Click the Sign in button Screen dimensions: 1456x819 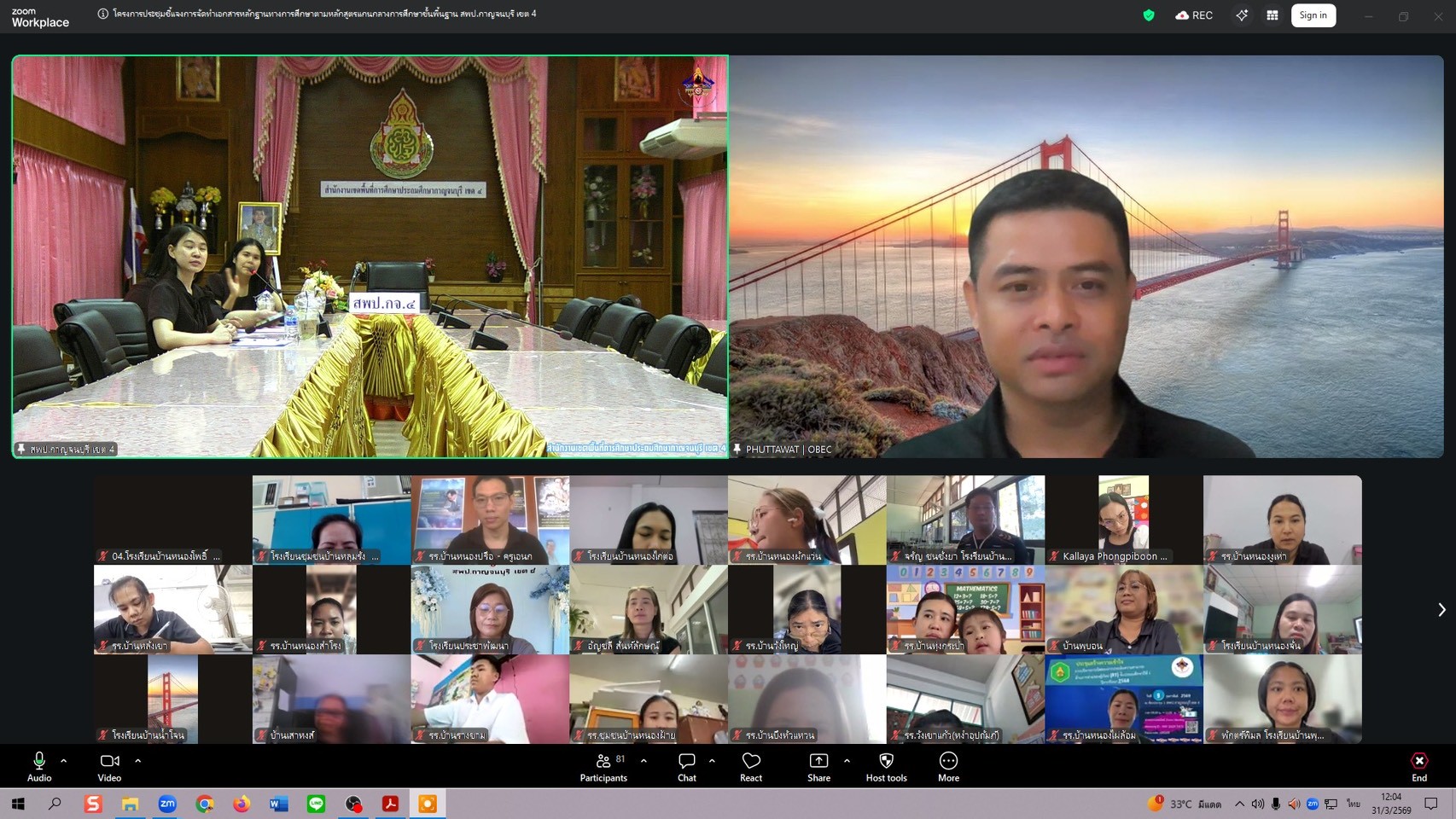[x=1313, y=15]
